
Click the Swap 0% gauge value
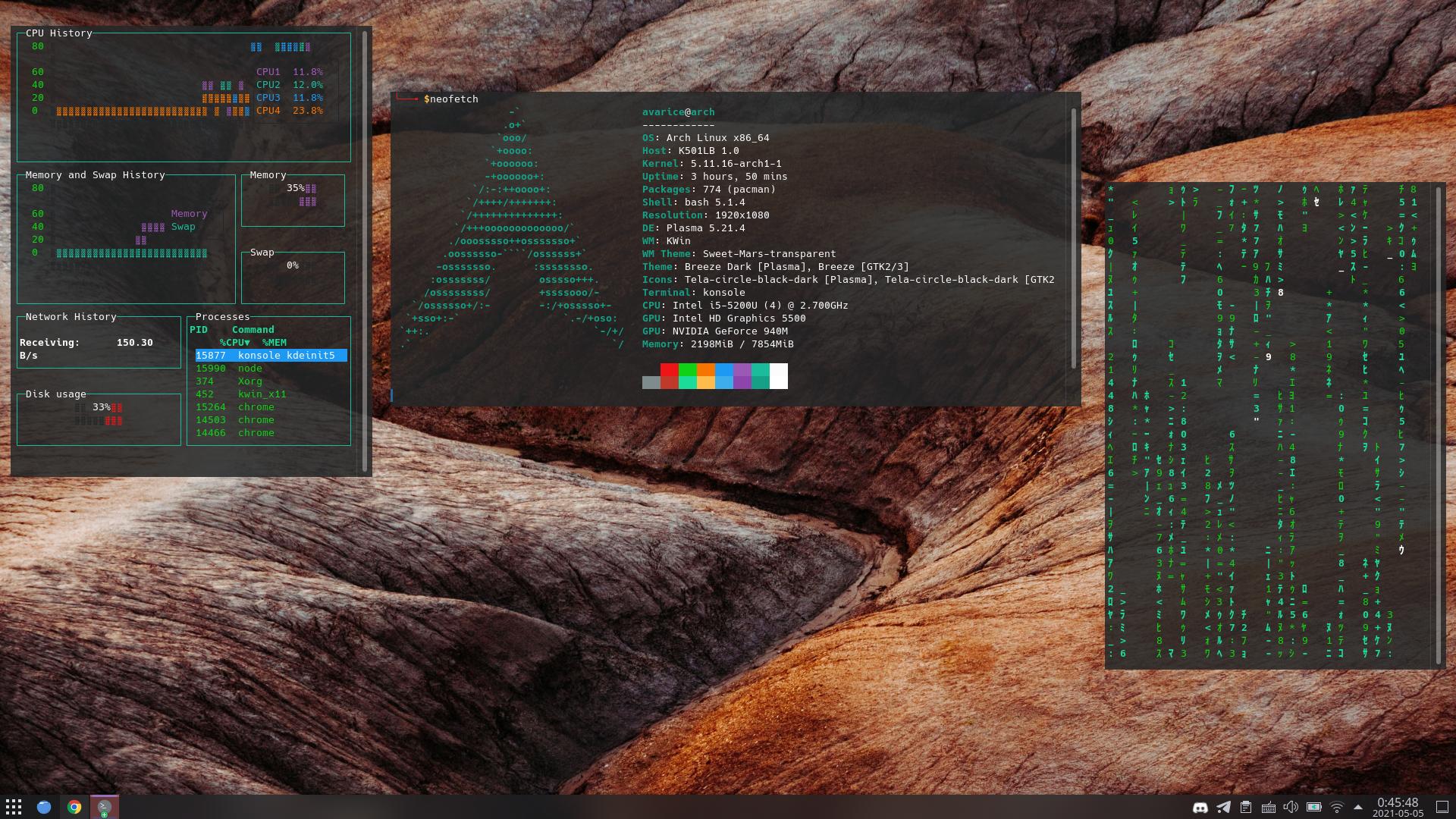tap(293, 265)
